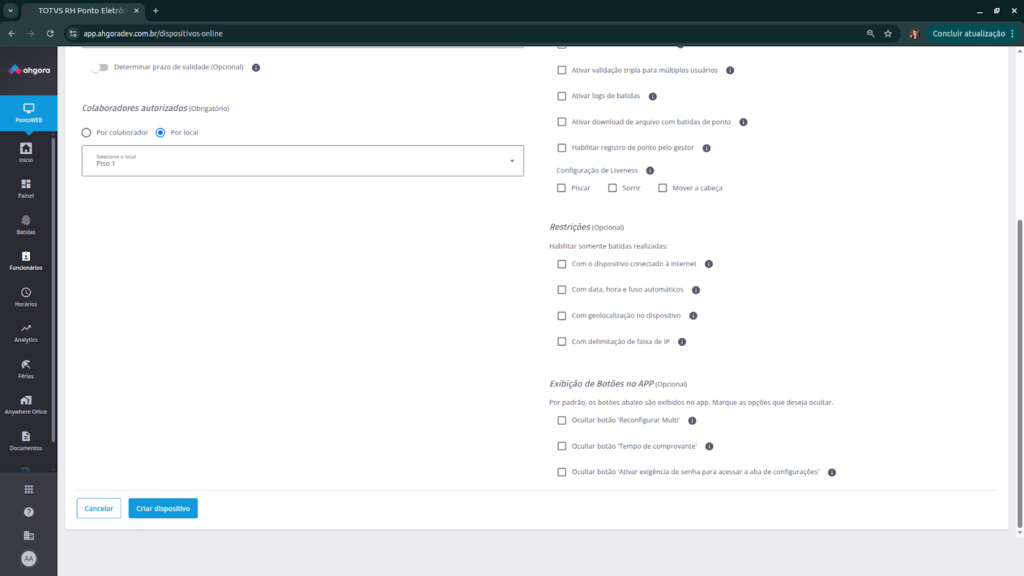This screenshot has height=576, width=1024.
Task: Open the Férias beach umbrella icon
Action: (26, 364)
